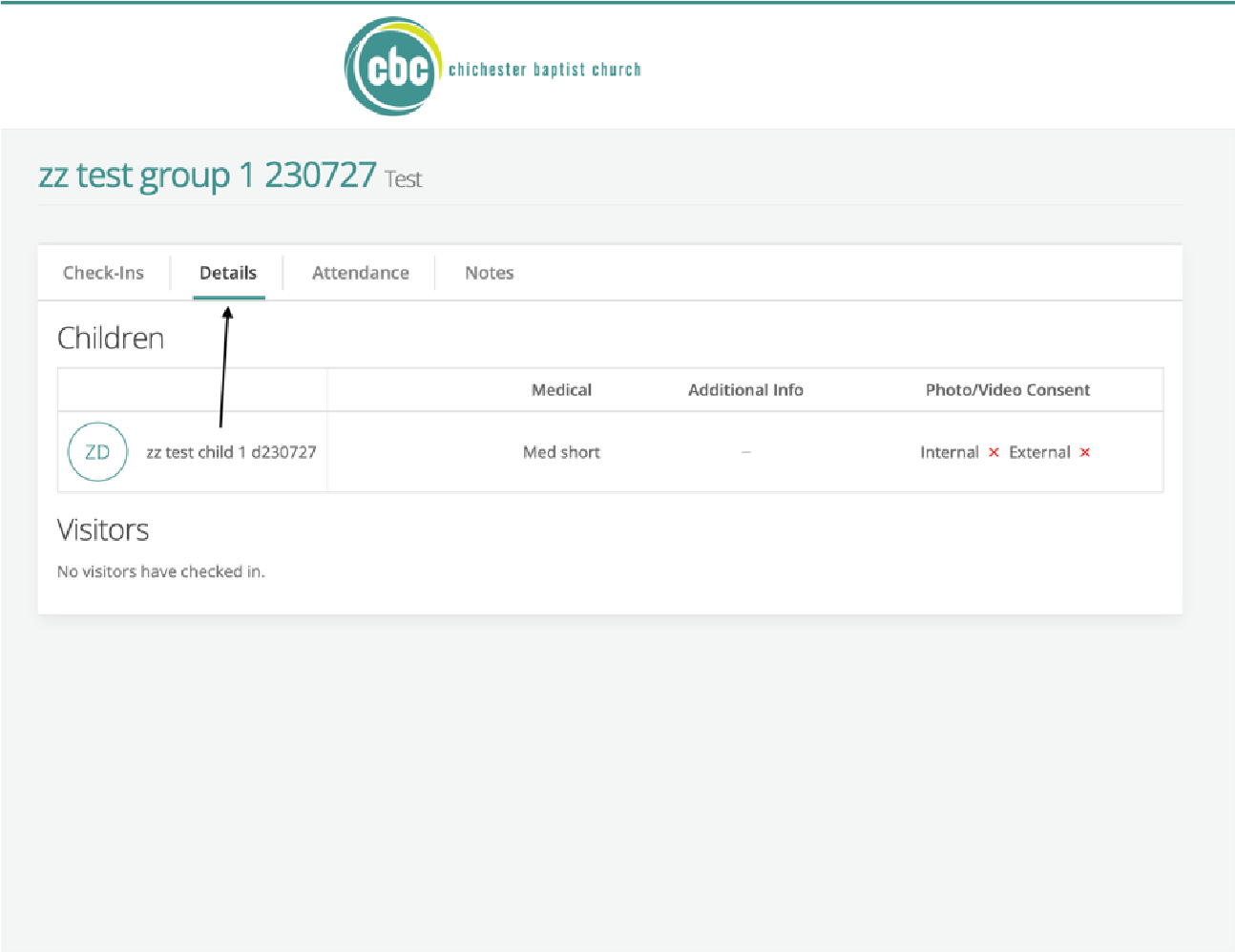1235x952 pixels.
Task: Click the External consent label
Action: point(1039,452)
